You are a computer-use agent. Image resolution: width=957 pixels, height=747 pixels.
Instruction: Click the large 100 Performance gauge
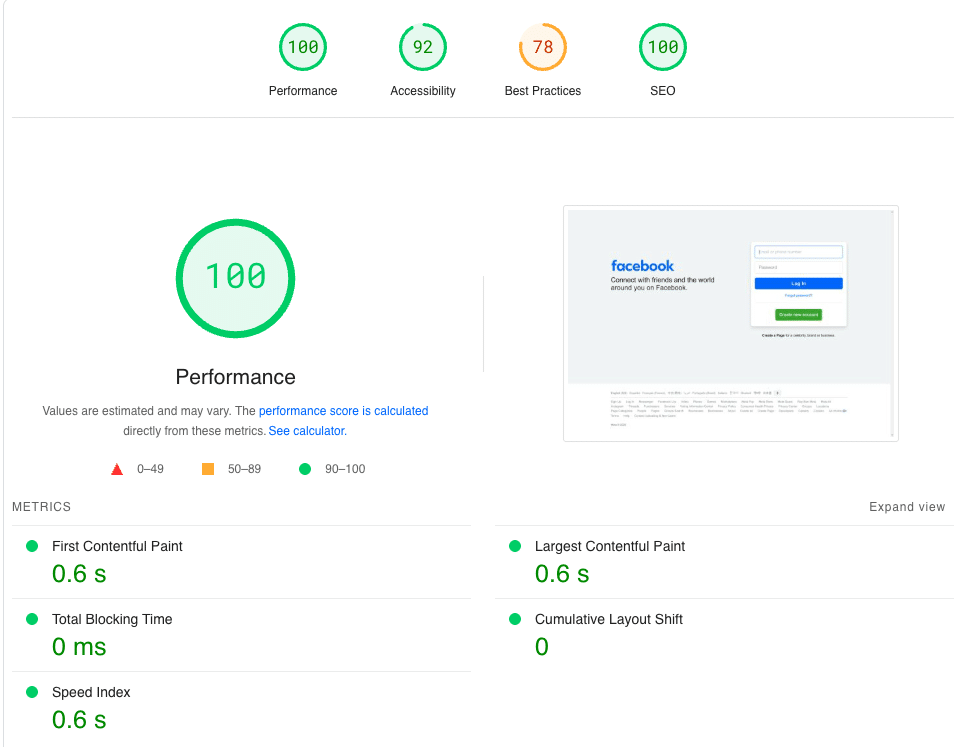click(x=236, y=277)
